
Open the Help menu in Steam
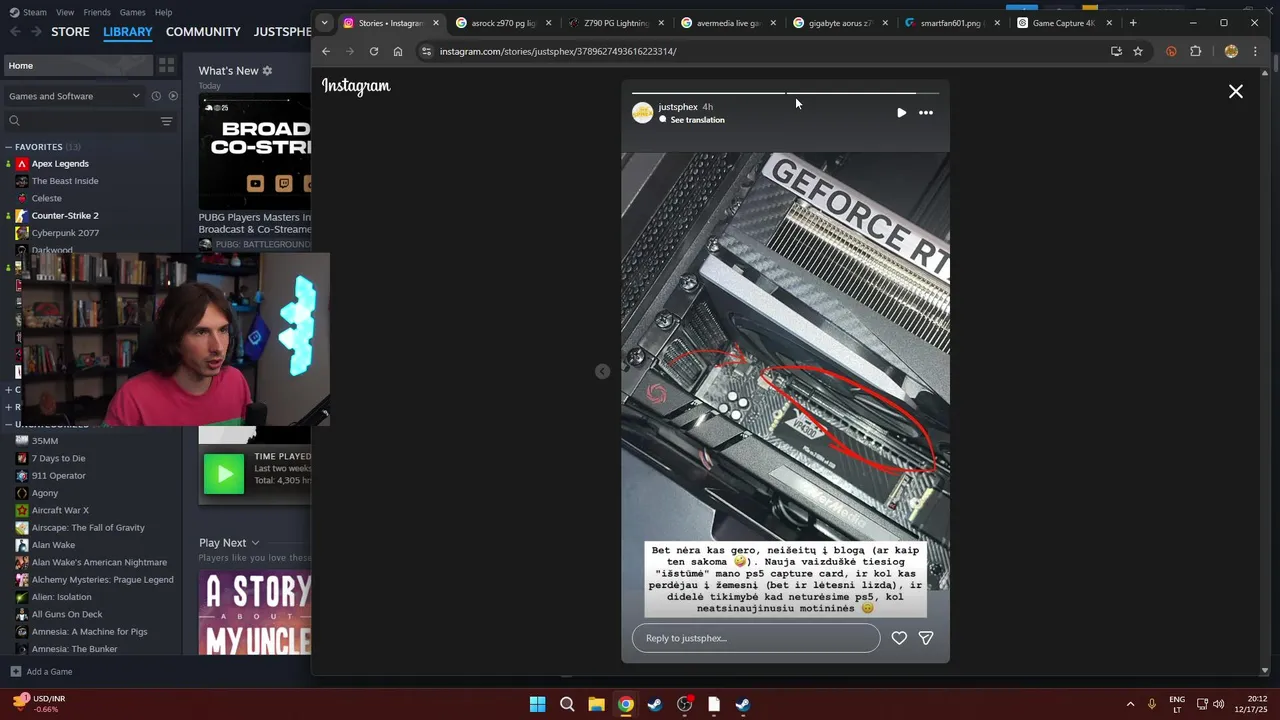click(x=163, y=12)
